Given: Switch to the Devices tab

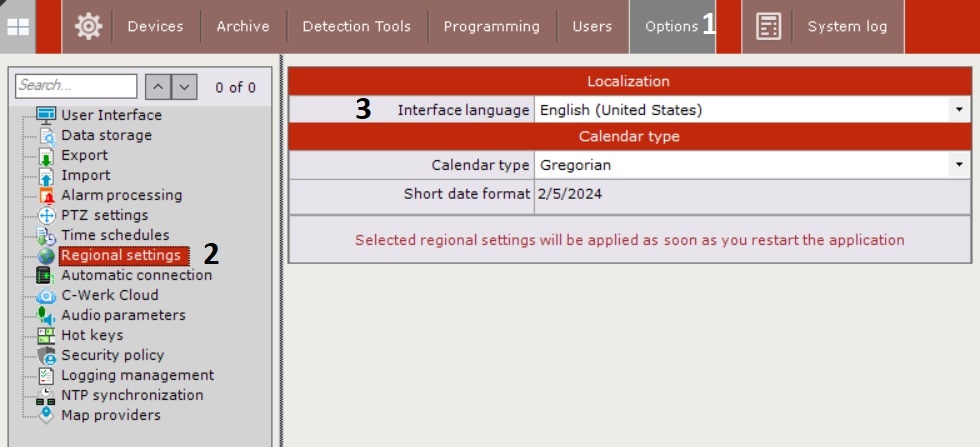Looking at the screenshot, I should coord(156,27).
